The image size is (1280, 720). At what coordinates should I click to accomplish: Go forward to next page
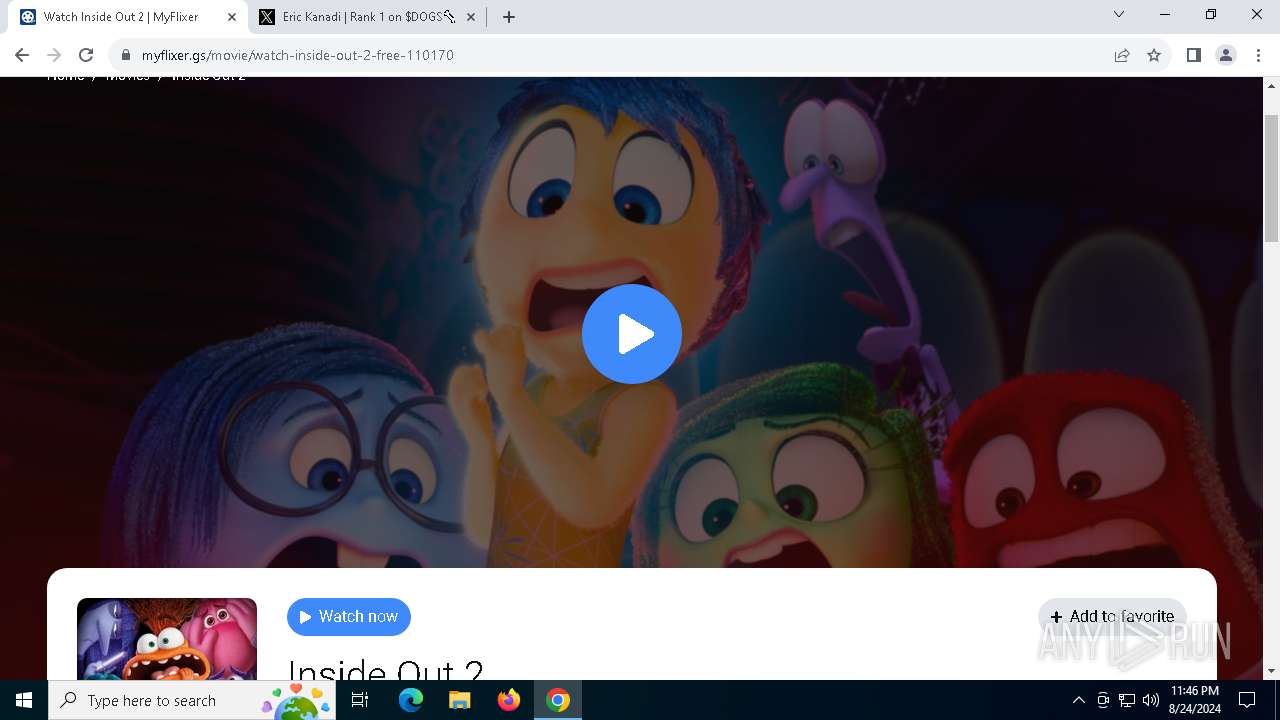[54, 55]
